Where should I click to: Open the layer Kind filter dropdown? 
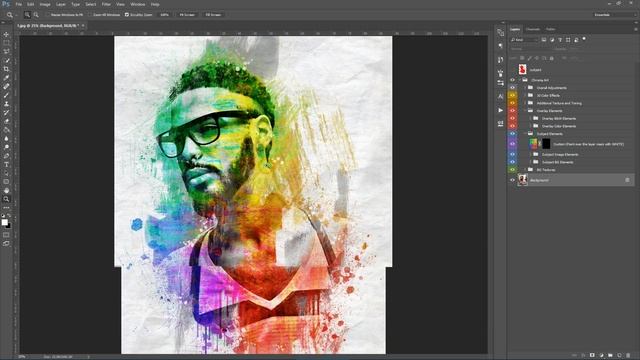(x=524, y=40)
